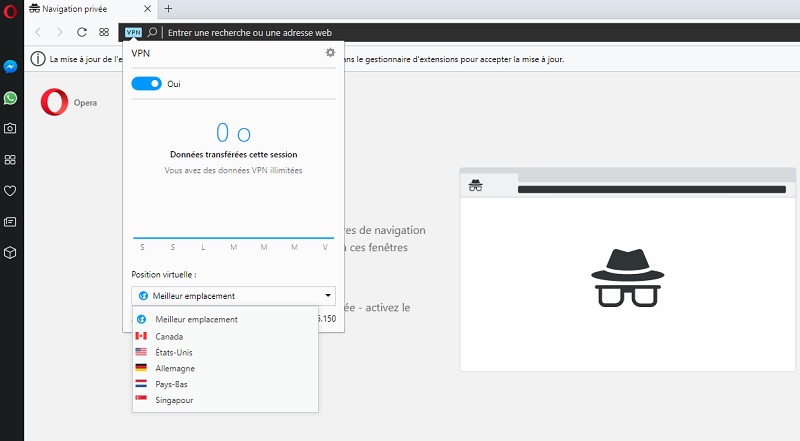Viewport: 800px width, 441px height.
Task: Click the info icon in update notice bar
Action: (x=38, y=59)
